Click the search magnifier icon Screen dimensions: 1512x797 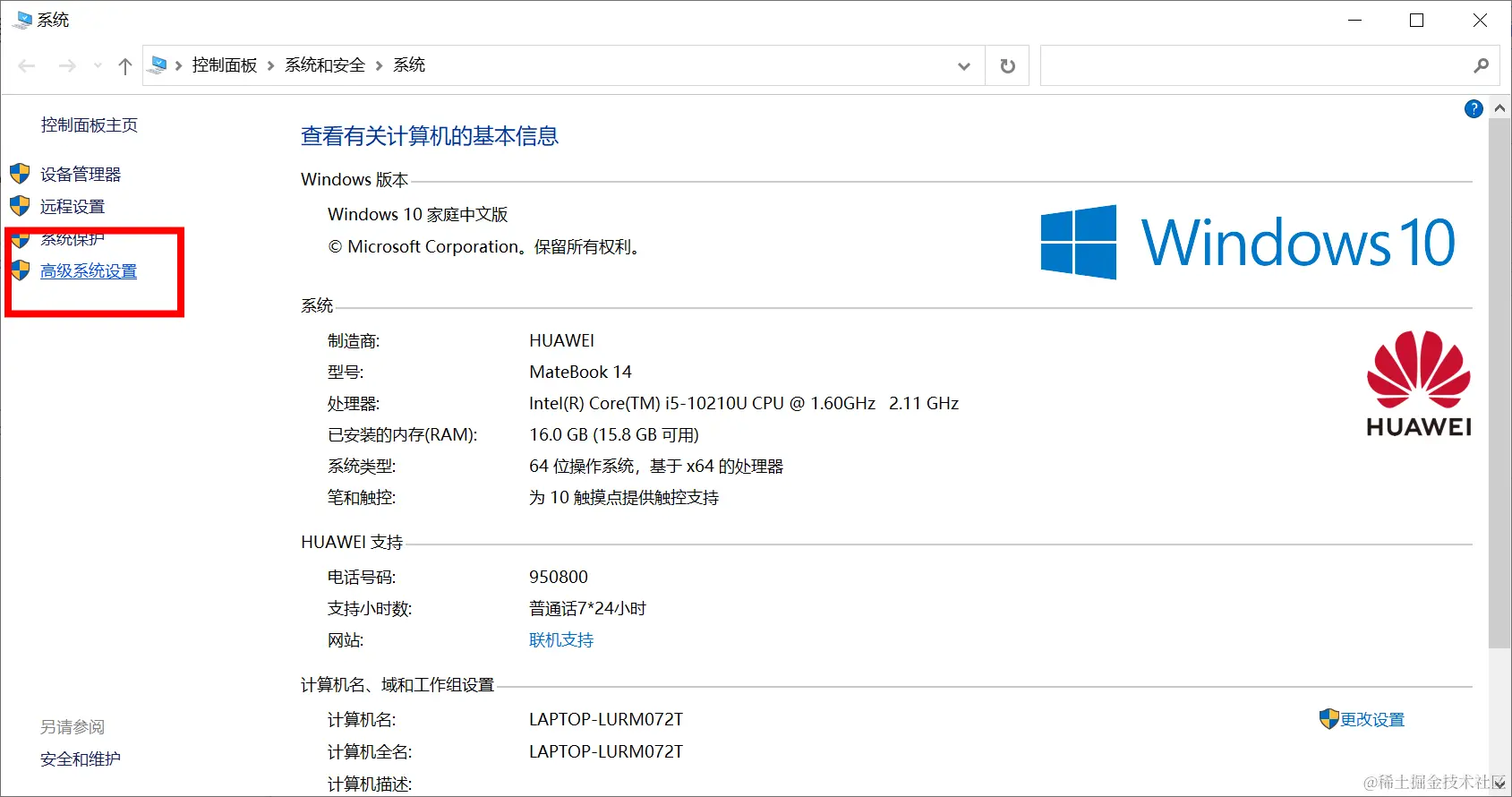[x=1482, y=65]
